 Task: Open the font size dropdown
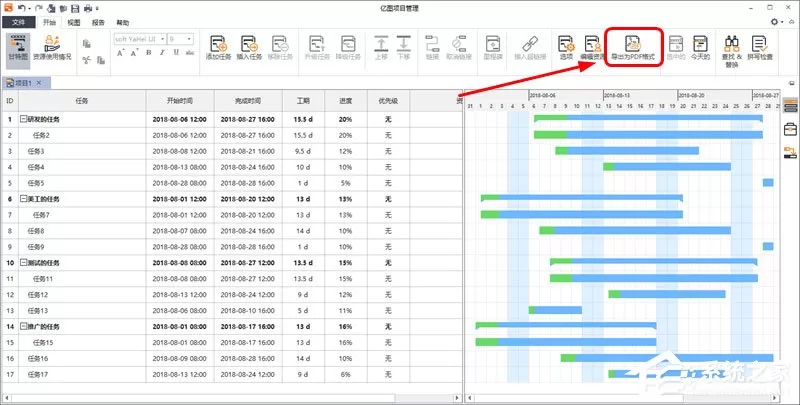click(181, 39)
